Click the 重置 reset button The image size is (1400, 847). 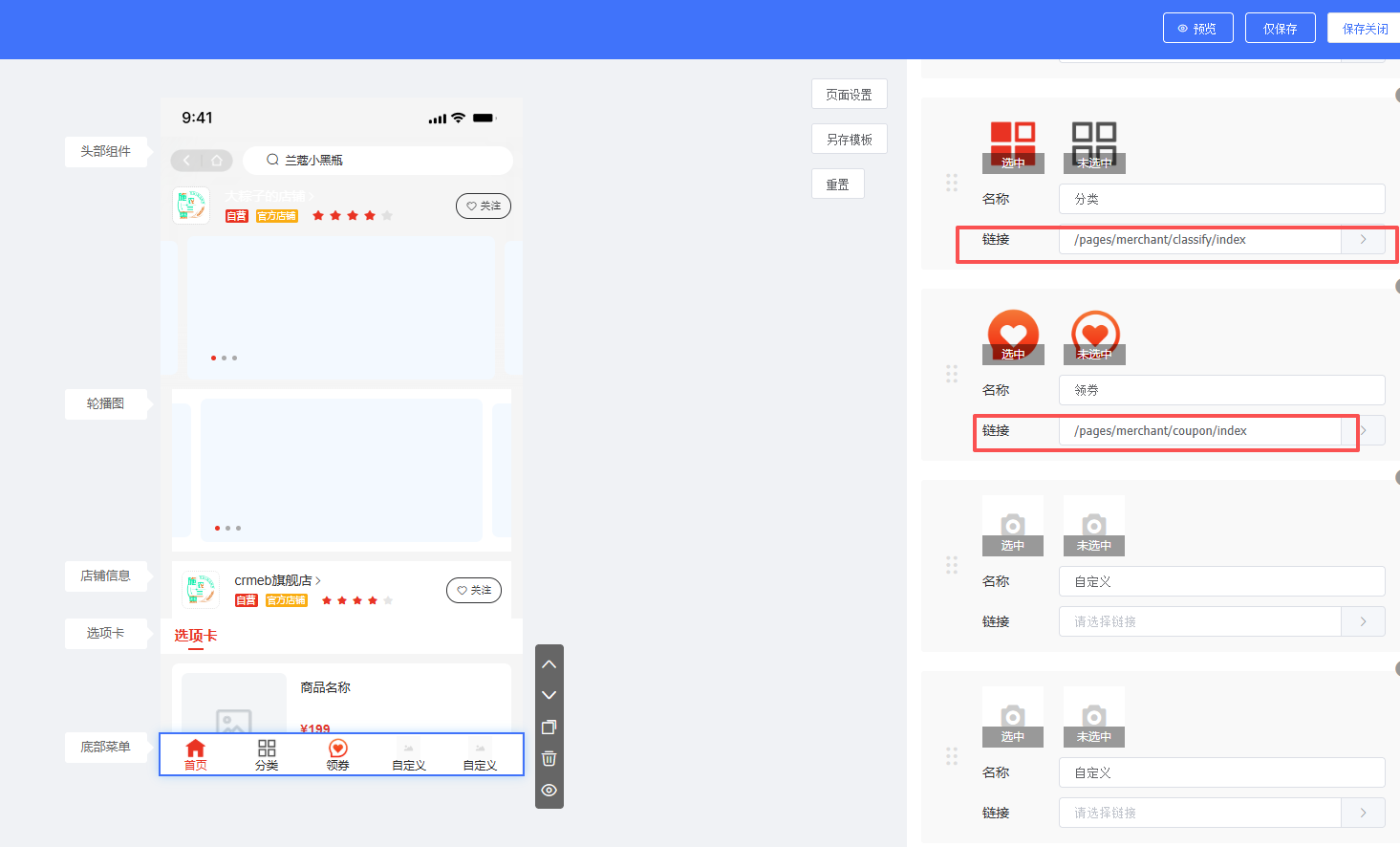[x=838, y=184]
